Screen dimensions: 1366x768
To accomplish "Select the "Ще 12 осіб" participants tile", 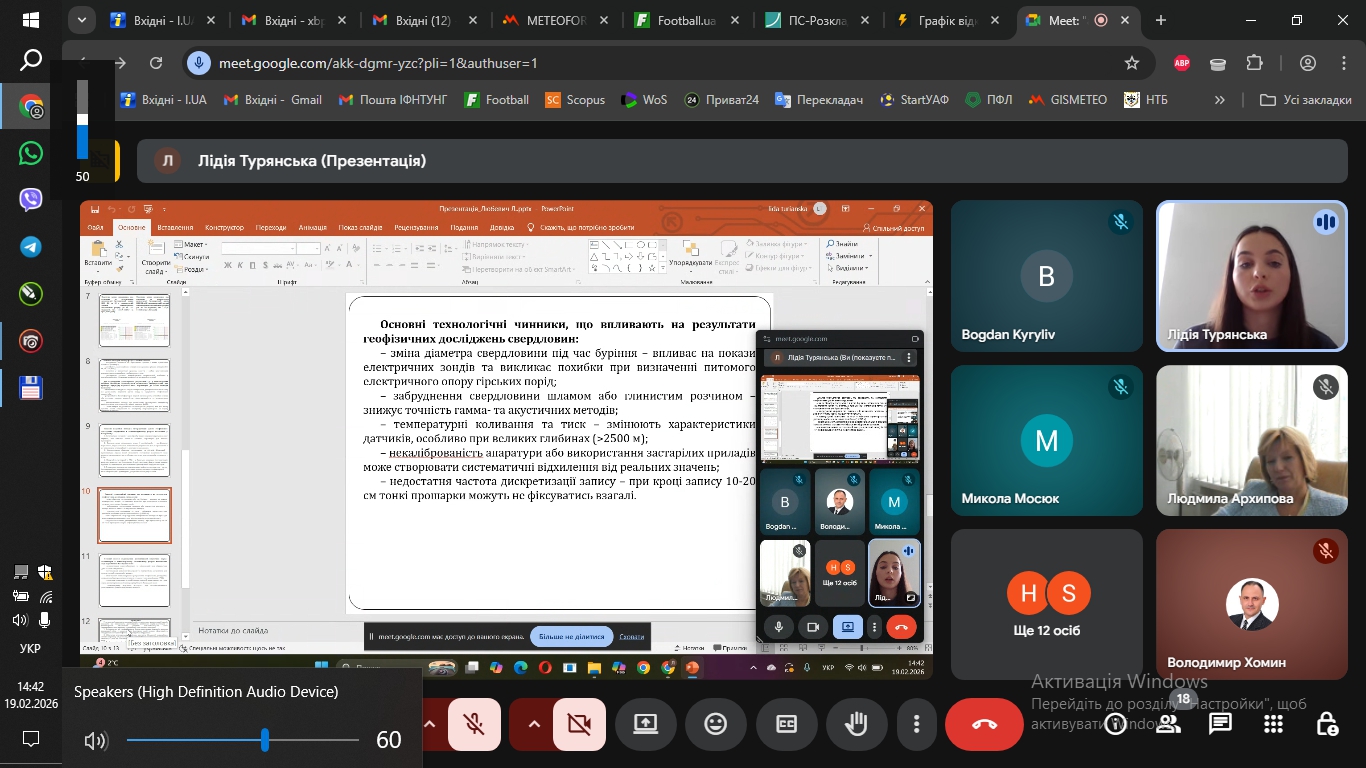I will click(1047, 604).
